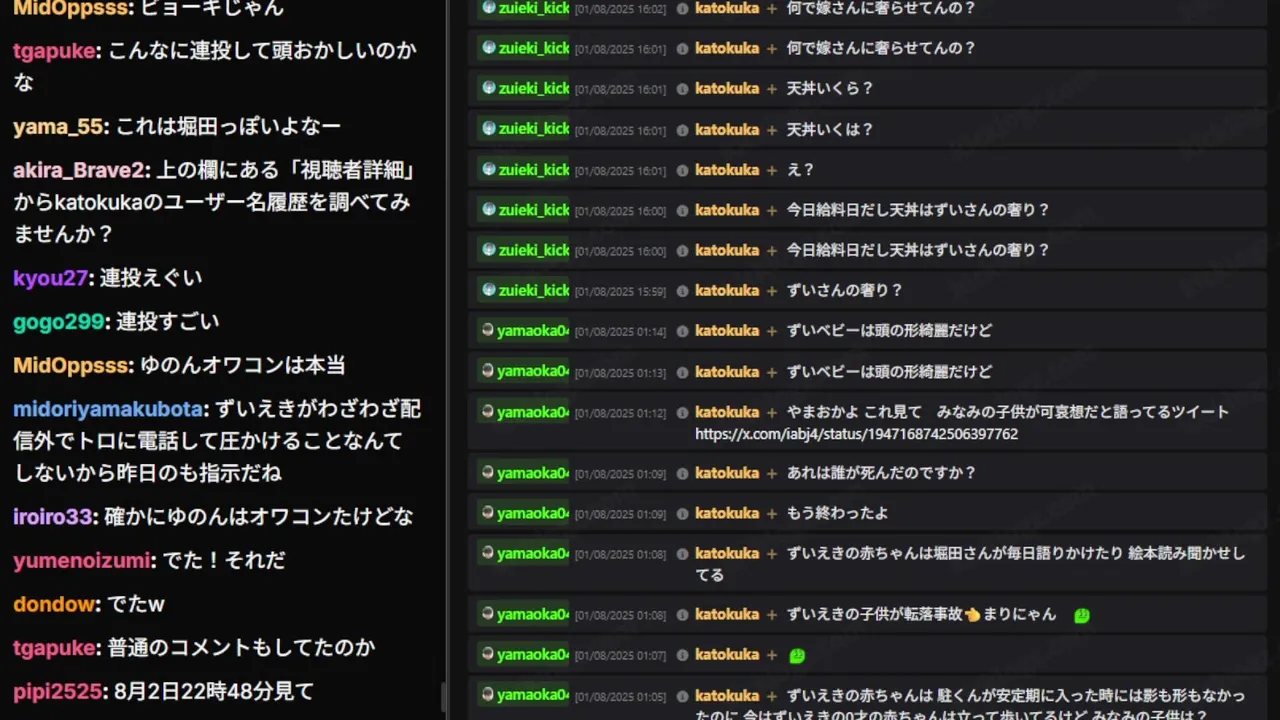
Task: Click chat username yumenoizumi
Action: 81,561
